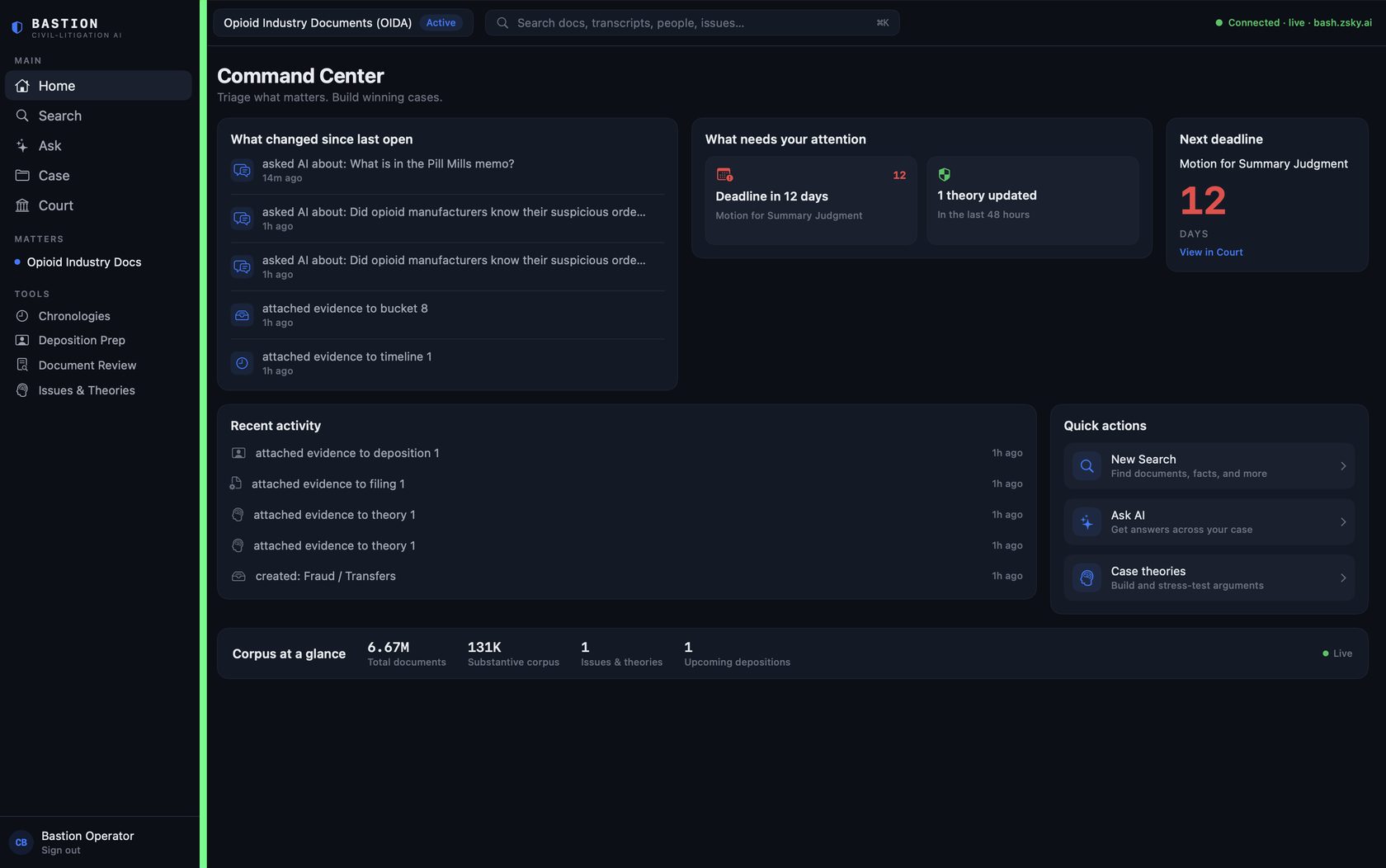The height and width of the screenshot is (868, 1386).
Task: Click the icon beside 'attached evidence to bucket 8'
Action: pyautogui.click(x=242, y=315)
